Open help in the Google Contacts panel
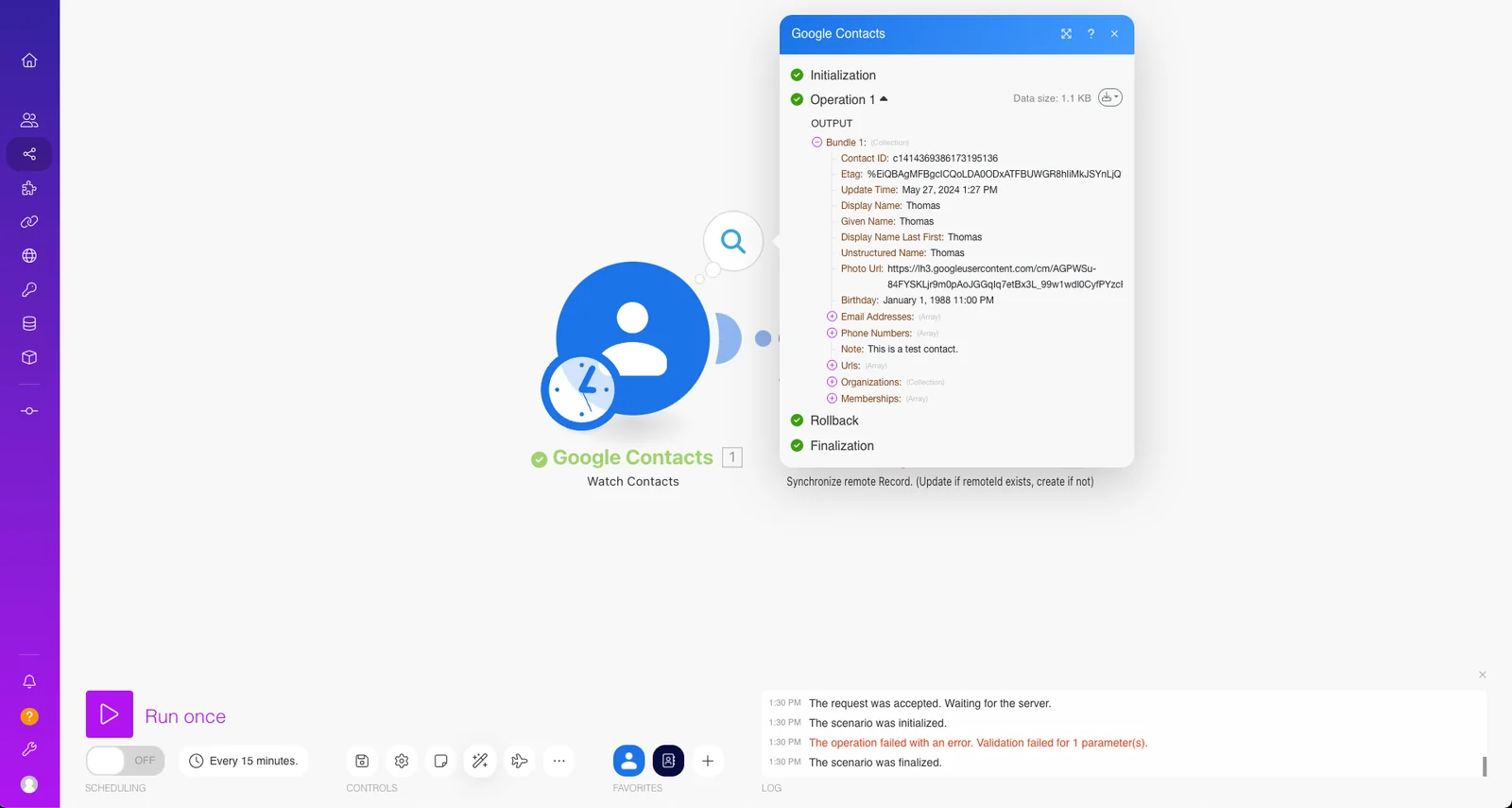Screen dimensions: 1512x808 pos(1091,34)
